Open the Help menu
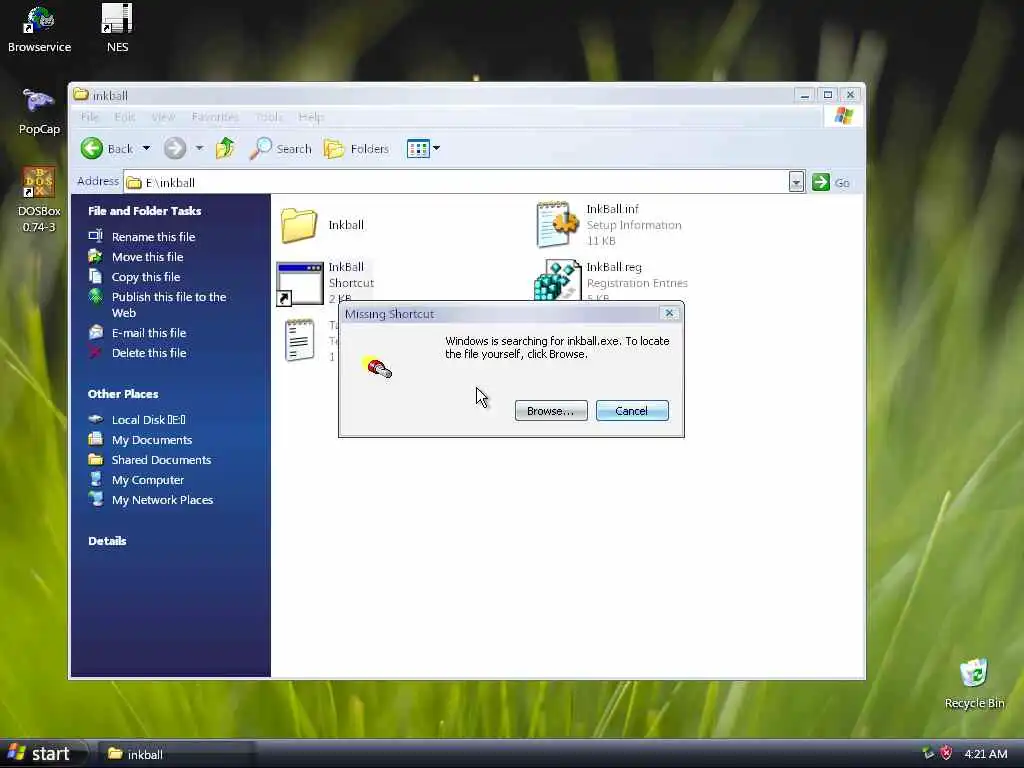Viewport: 1024px width, 768px height. (311, 117)
